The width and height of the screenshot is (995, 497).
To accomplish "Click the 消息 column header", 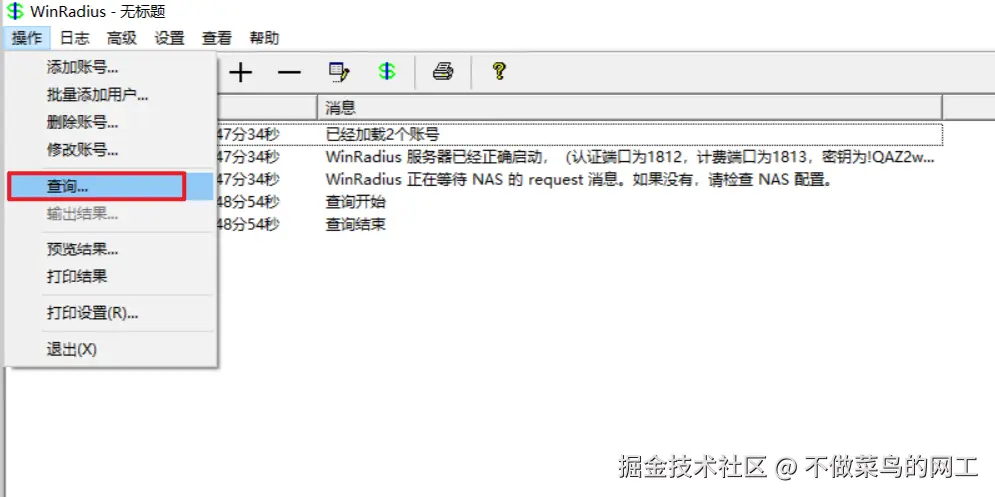I will tap(629, 107).
